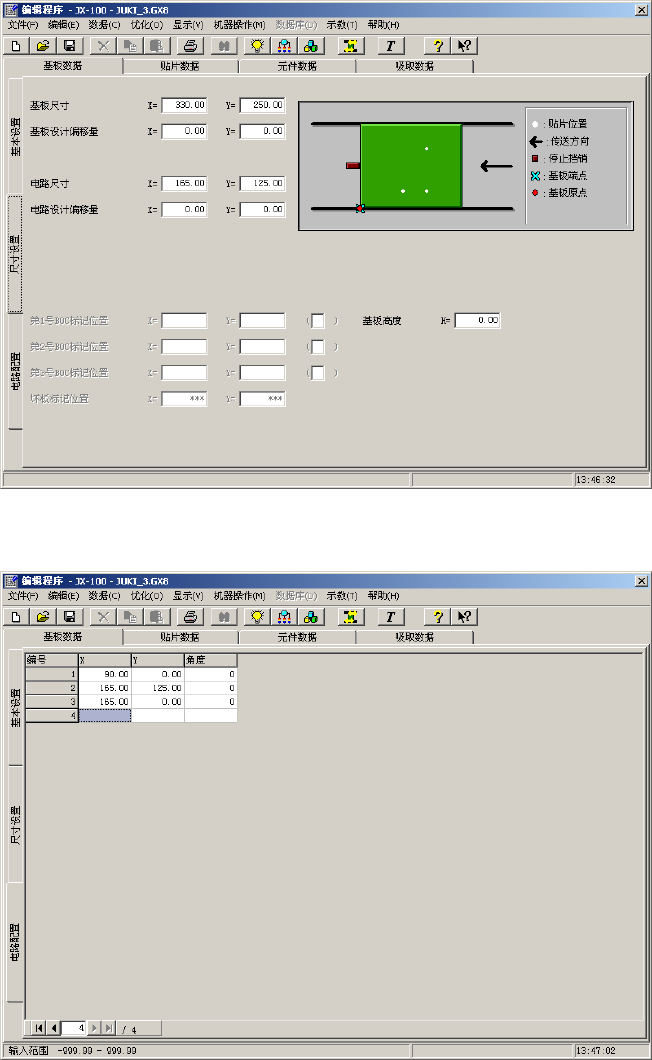Open a file via folder icon in board-diagram window
The image size is (652, 1060).
(x=43, y=46)
